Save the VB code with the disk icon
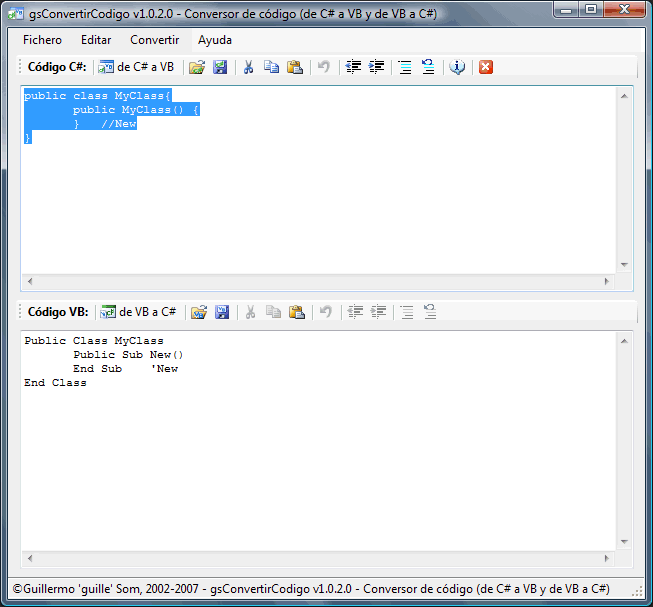This screenshot has height=607, width=653. (x=222, y=312)
